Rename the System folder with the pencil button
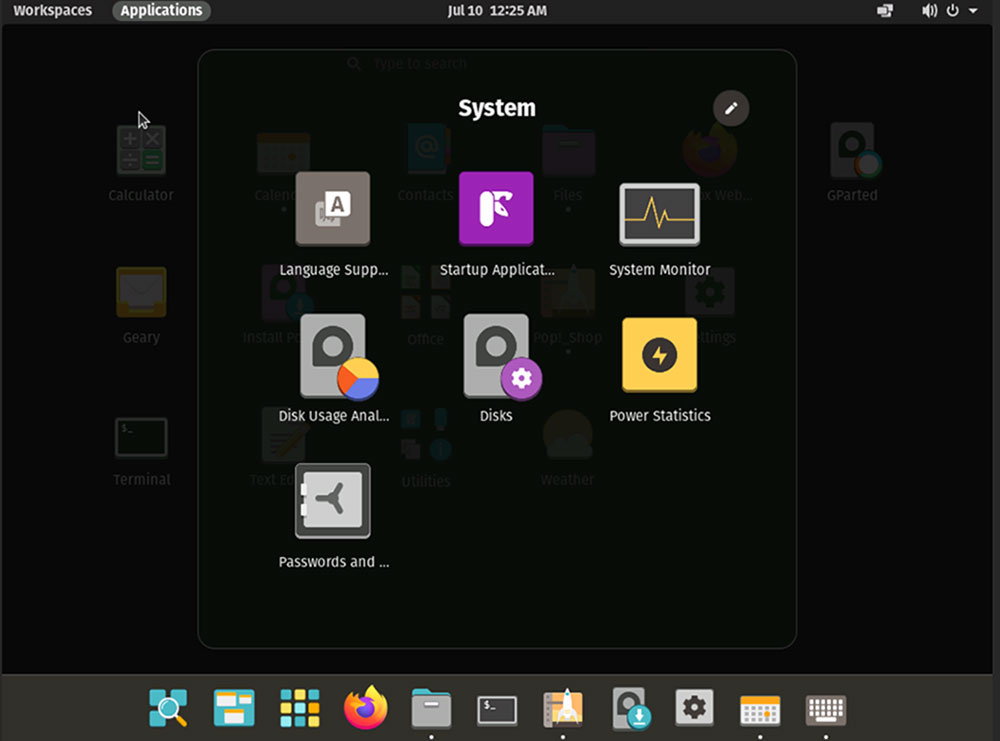 (730, 108)
